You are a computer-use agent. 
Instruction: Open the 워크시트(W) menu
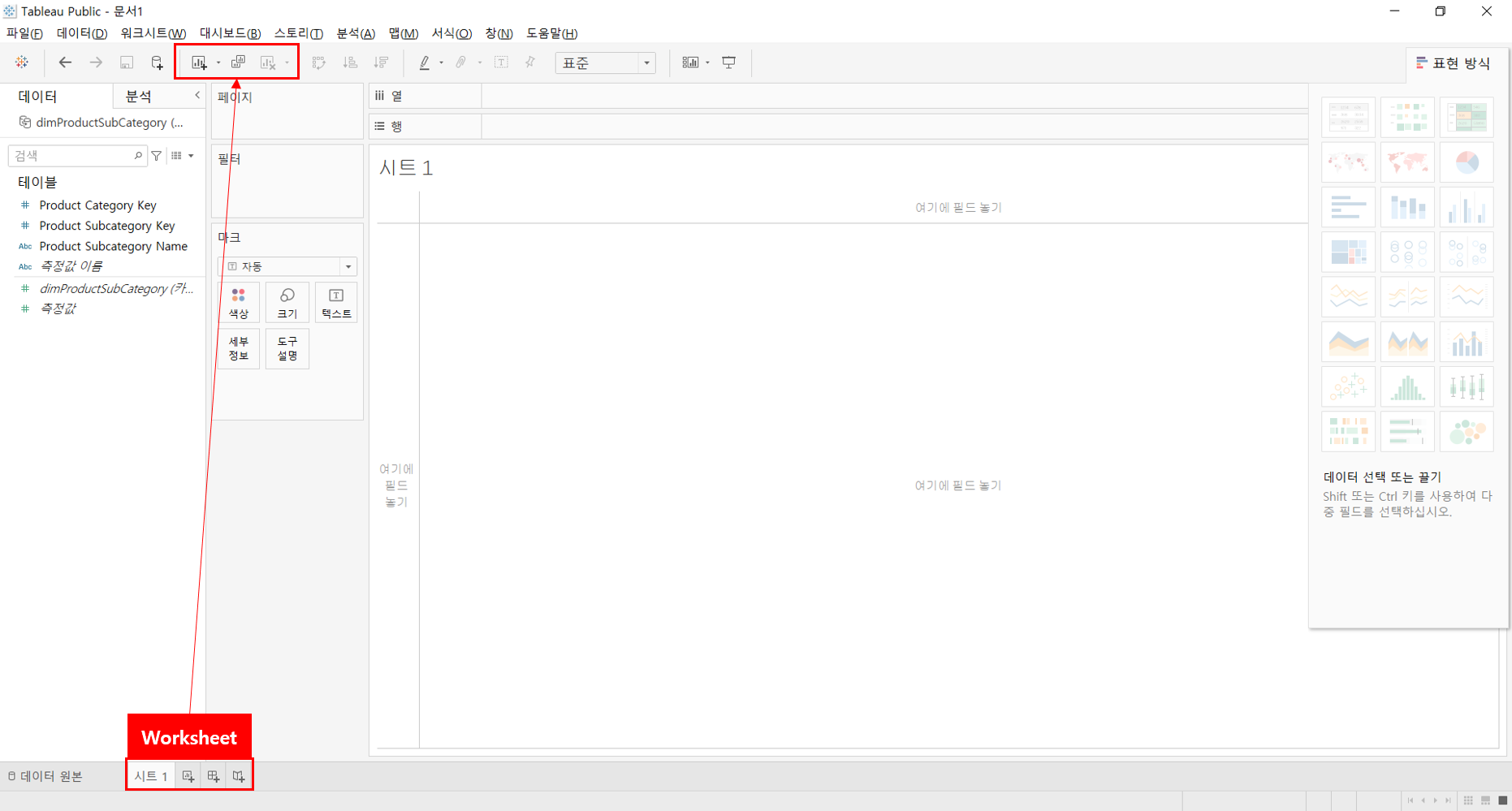click(153, 33)
